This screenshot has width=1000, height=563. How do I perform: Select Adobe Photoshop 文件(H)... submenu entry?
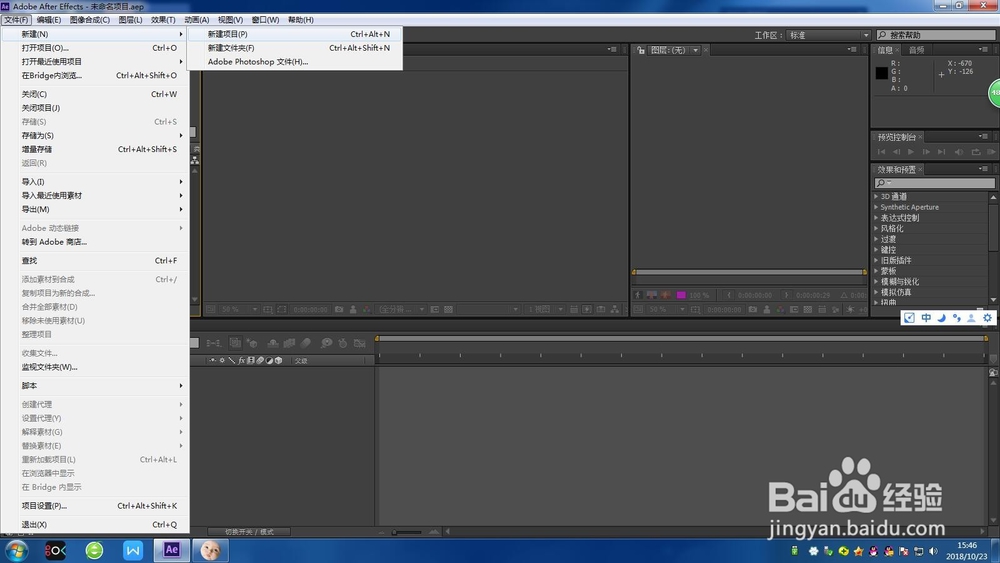[x=295, y=62]
